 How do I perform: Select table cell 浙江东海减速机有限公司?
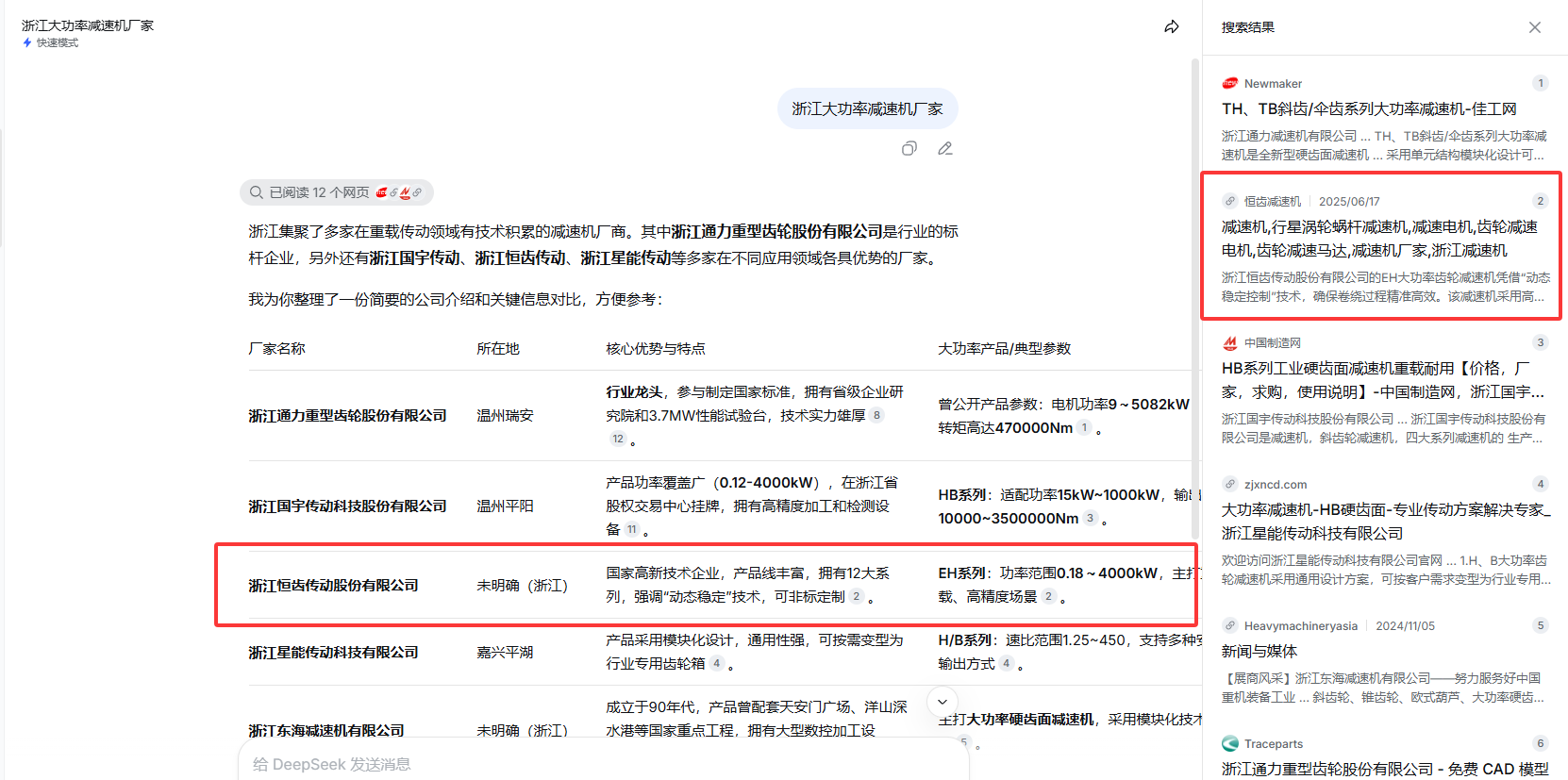pyautogui.click(x=326, y=731)
